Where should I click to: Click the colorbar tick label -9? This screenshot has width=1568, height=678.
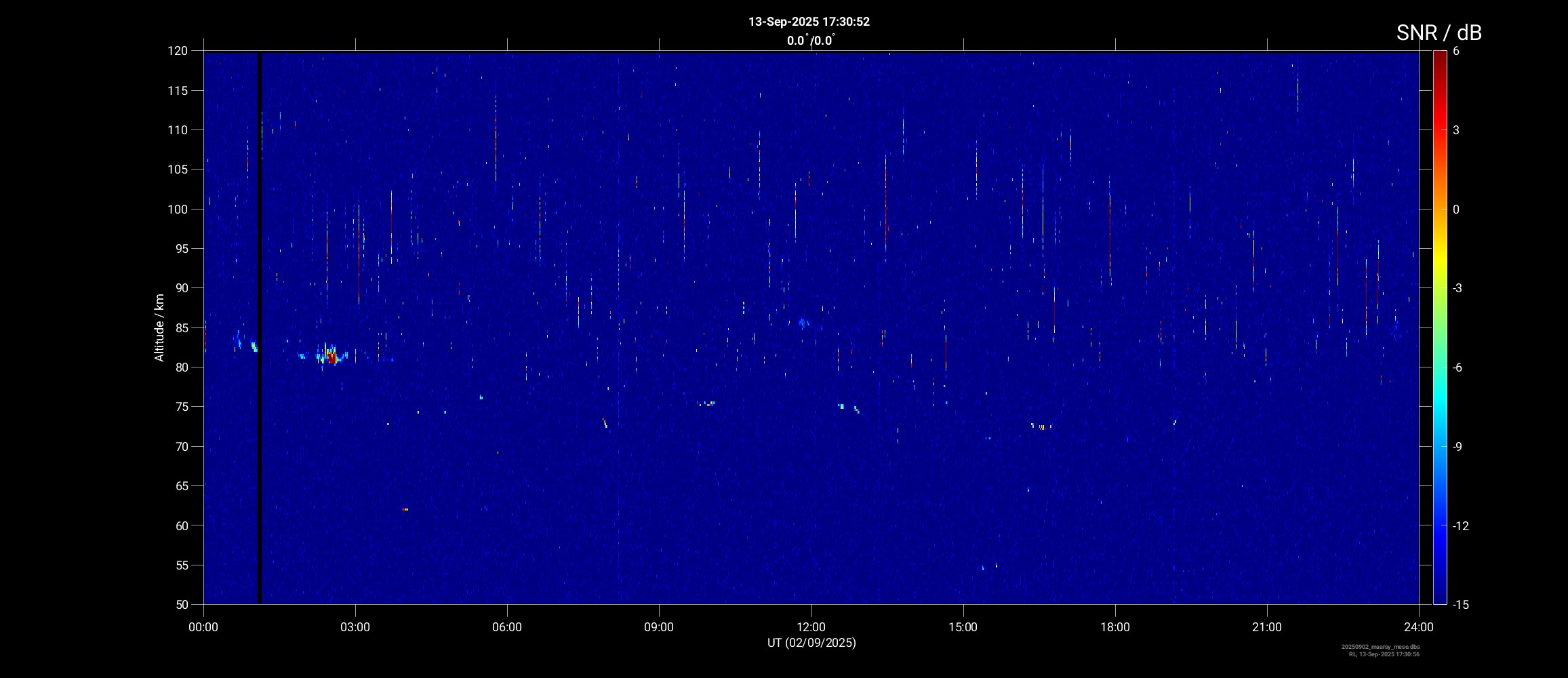coord(1460,446)
